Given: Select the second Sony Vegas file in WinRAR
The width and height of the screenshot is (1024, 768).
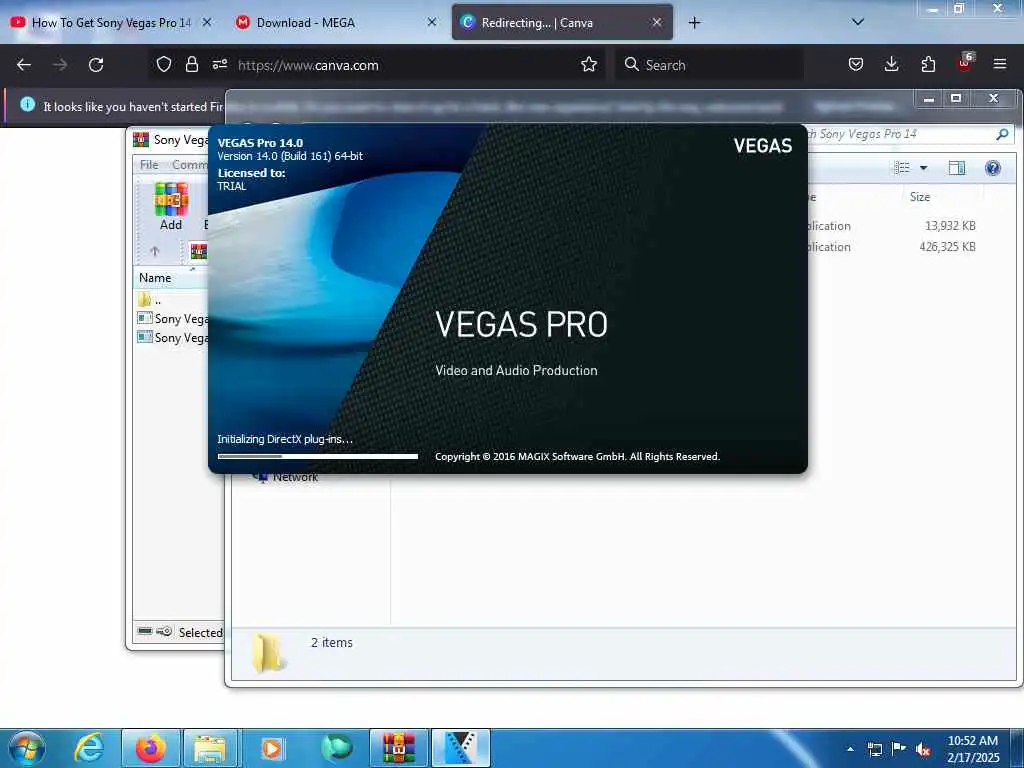Looking at the screenshot, I should [x=172, y=338].
